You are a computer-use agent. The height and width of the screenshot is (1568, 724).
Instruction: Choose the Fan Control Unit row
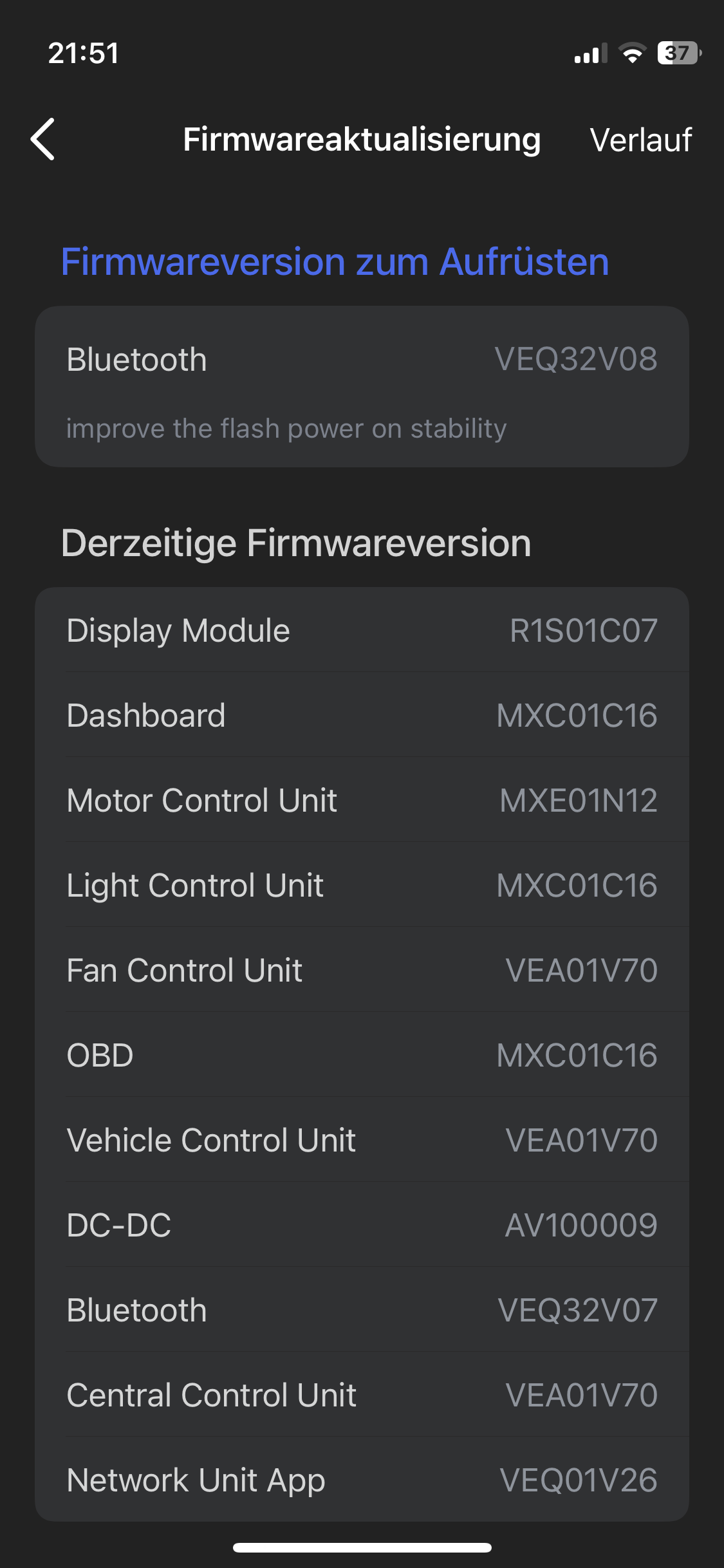[x=362, y=970]
